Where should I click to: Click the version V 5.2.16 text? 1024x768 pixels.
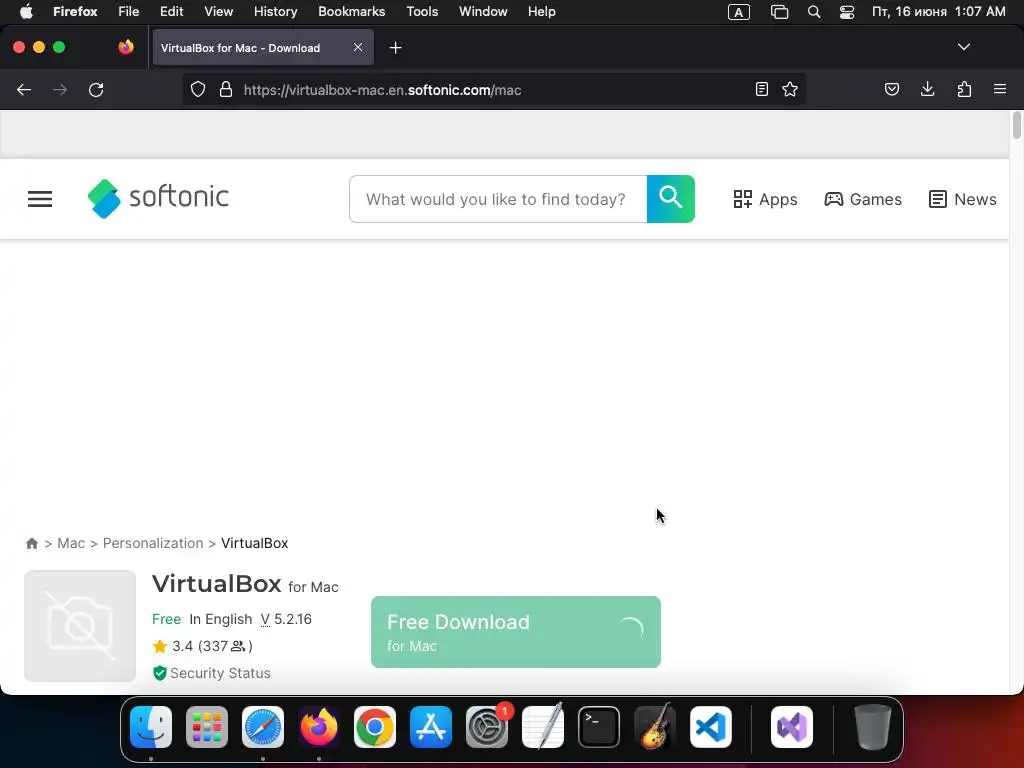coord(286,619)
